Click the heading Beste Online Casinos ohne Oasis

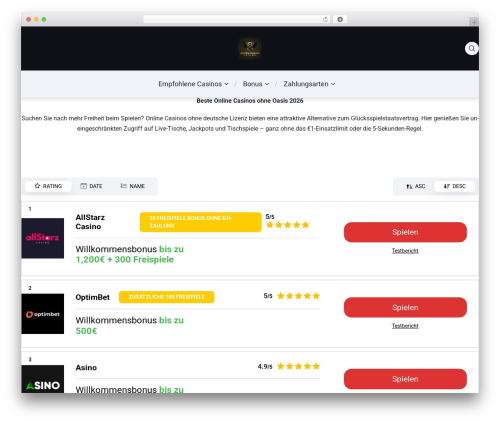click(x=250, y=101)
